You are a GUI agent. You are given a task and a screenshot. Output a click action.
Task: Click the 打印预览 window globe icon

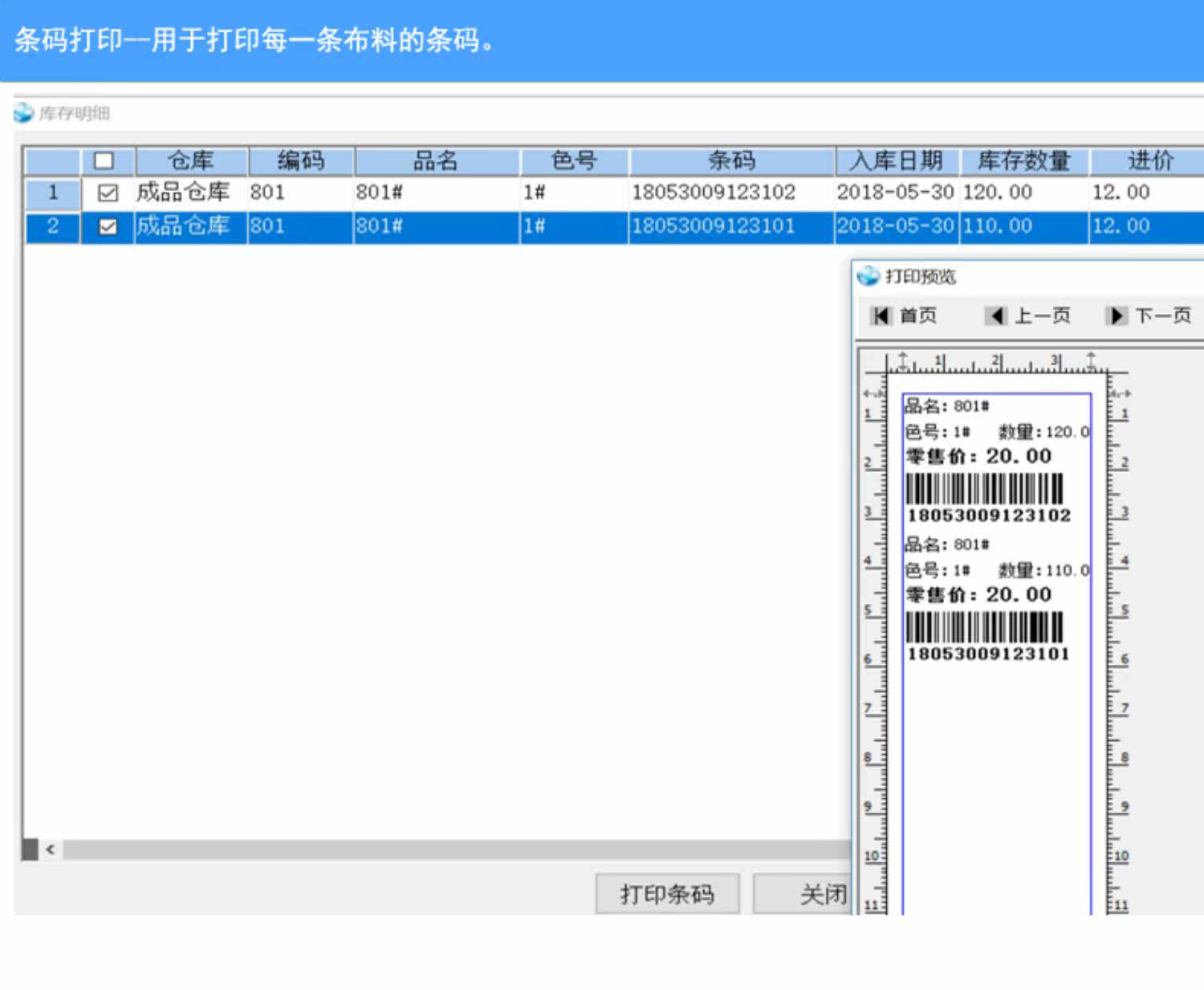coord(868,276)
